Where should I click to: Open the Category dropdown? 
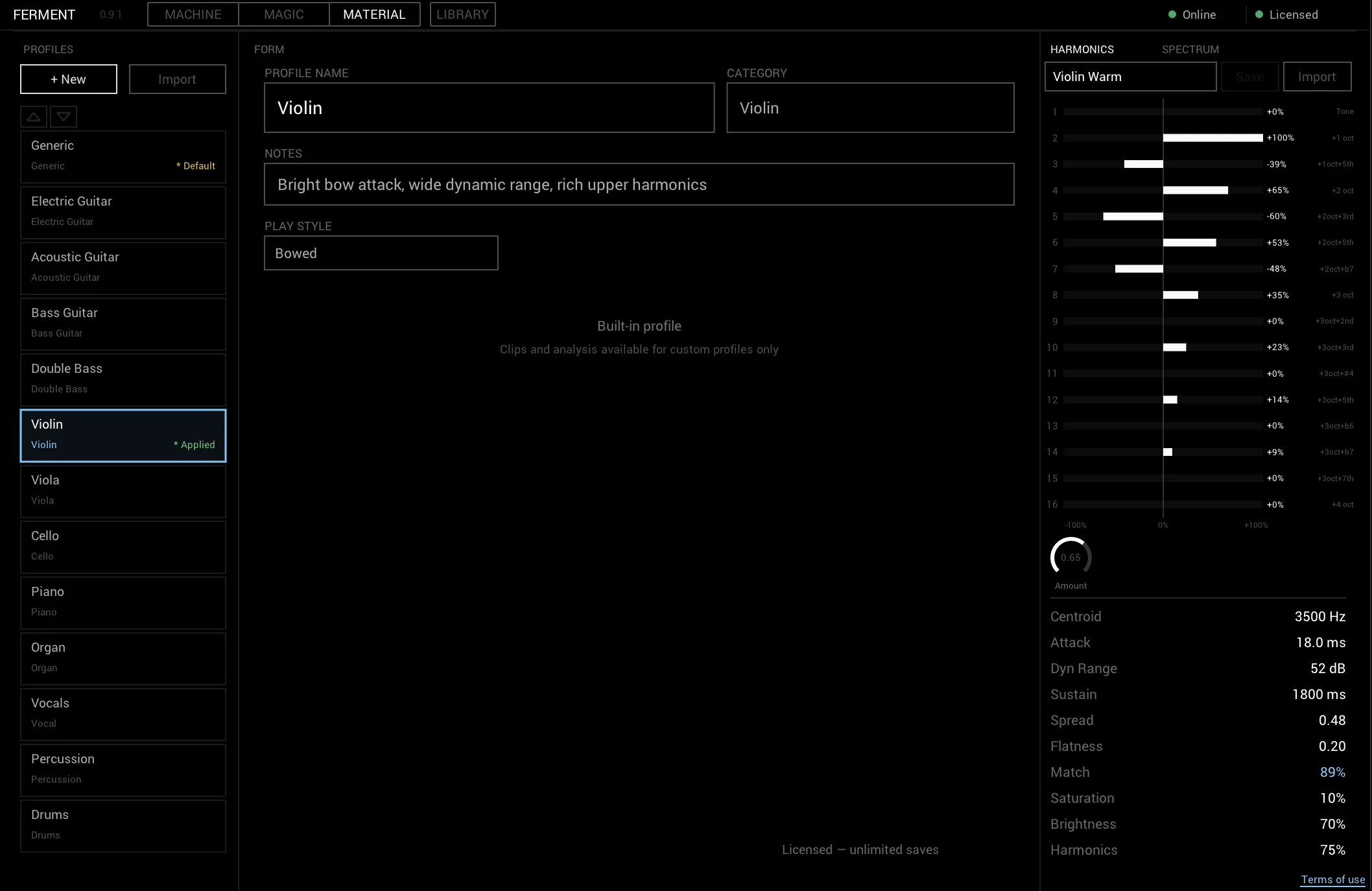(870, 108)
